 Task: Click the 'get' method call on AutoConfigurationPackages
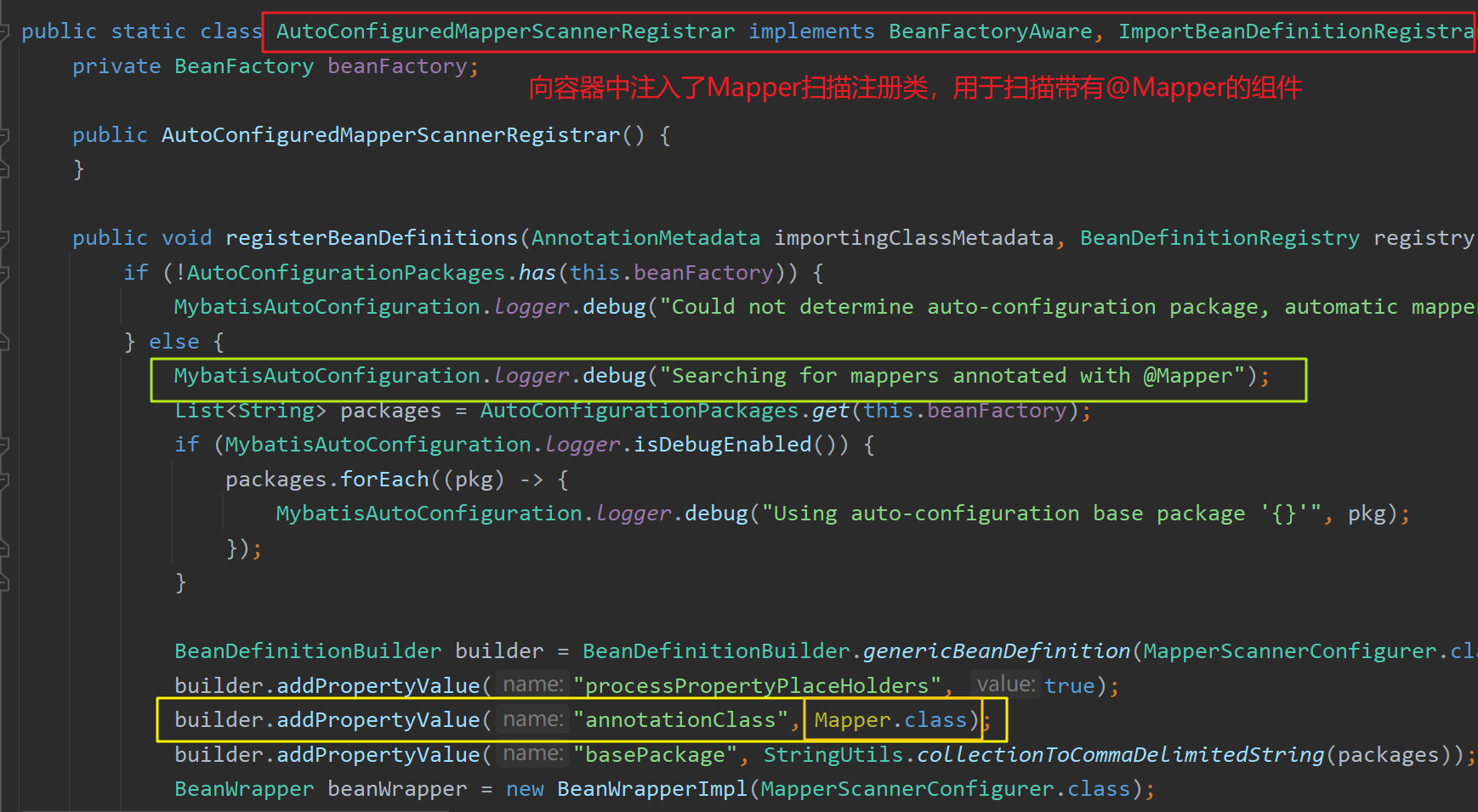point(831,411)
